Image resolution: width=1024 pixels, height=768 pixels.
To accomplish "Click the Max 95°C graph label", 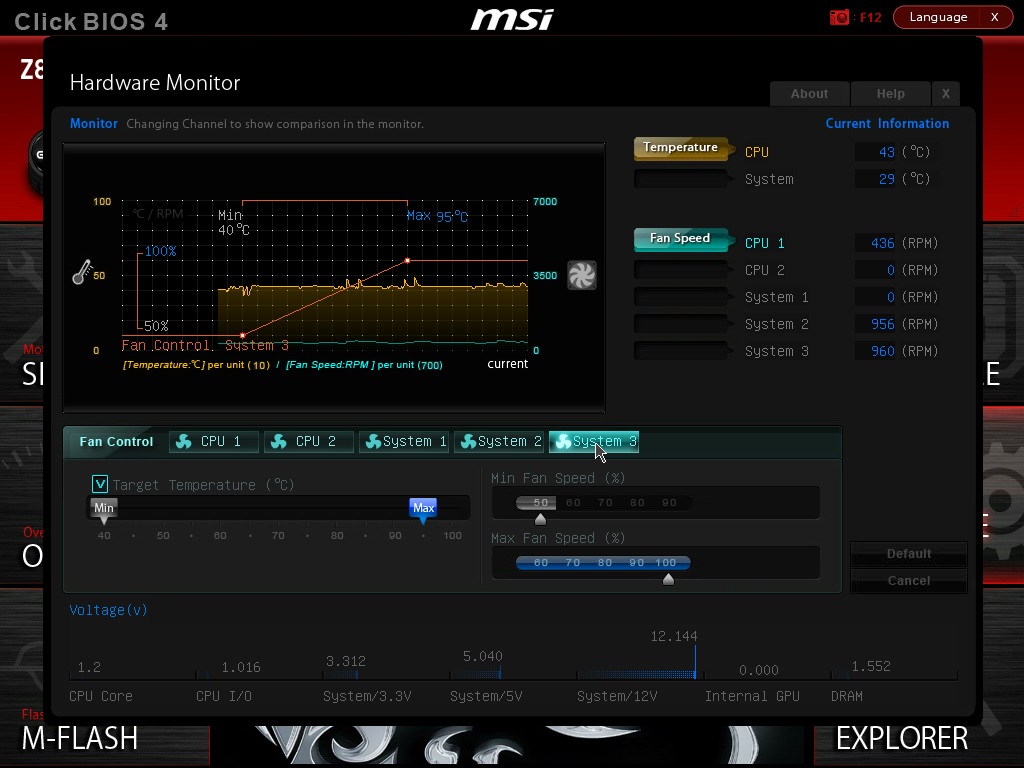I will coord(437,216).
